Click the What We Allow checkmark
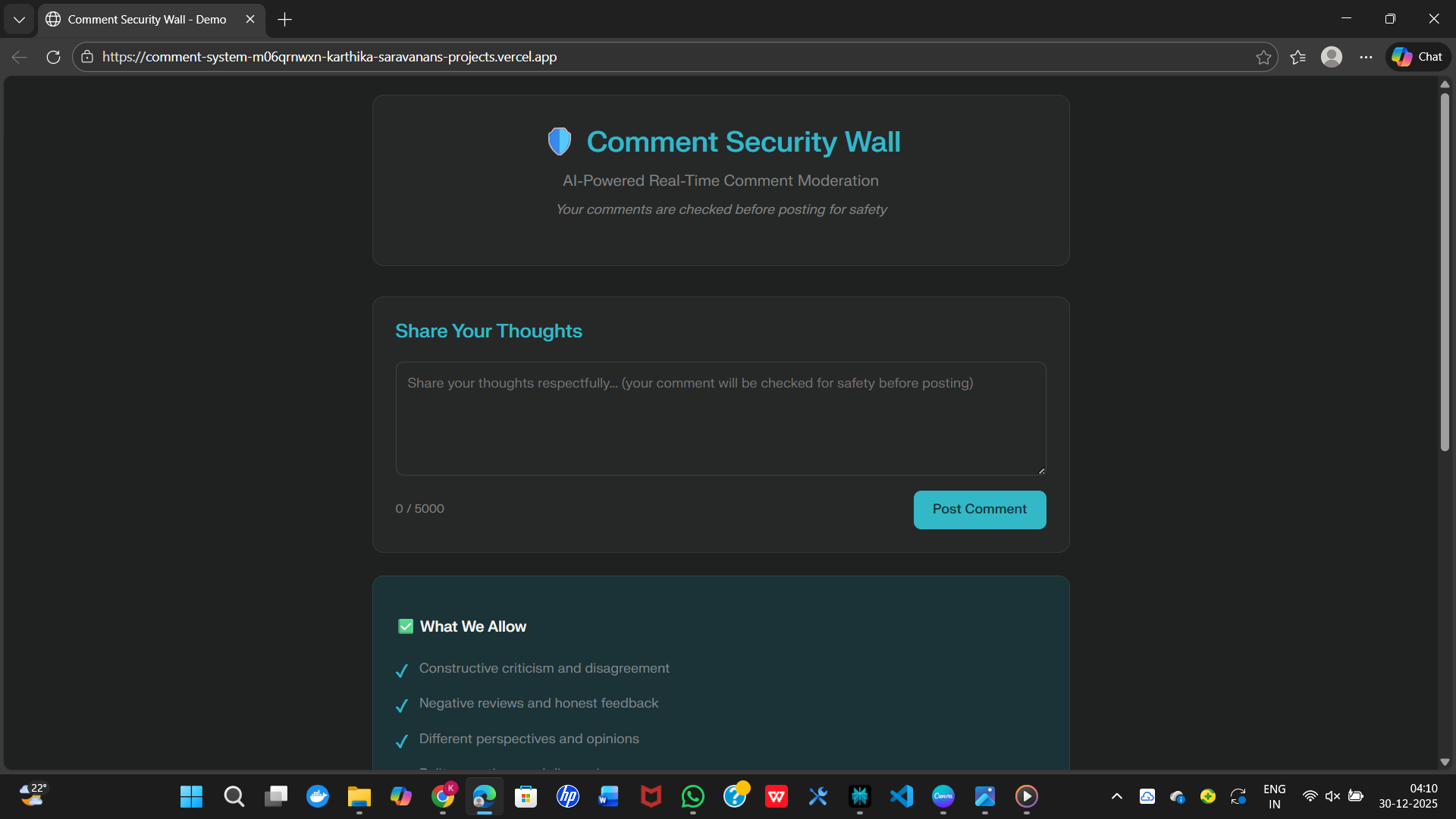This screenshot has width=1456, height=819. click(406, 626)
